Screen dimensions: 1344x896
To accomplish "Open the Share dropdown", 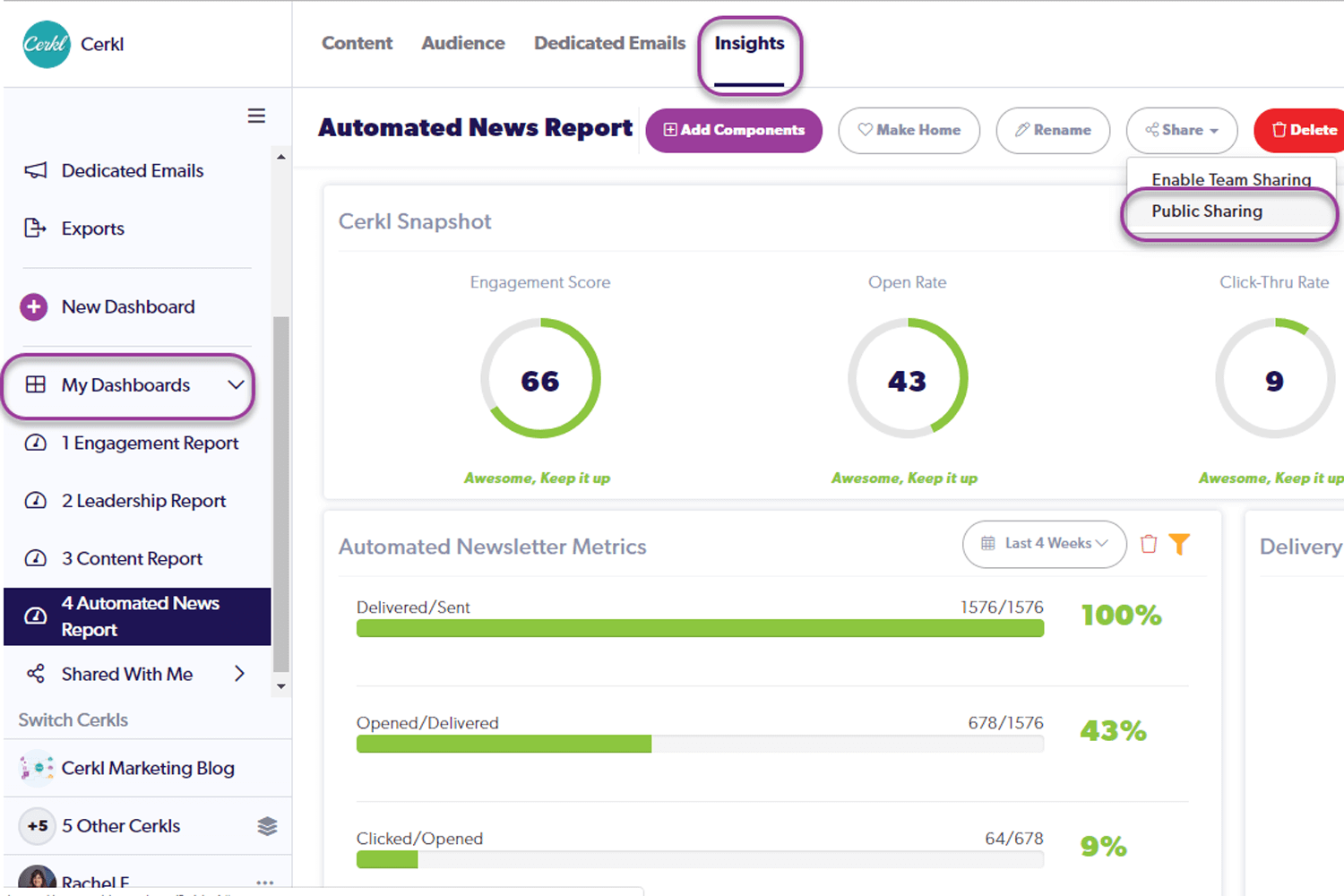I will (x=1181, y=130).
